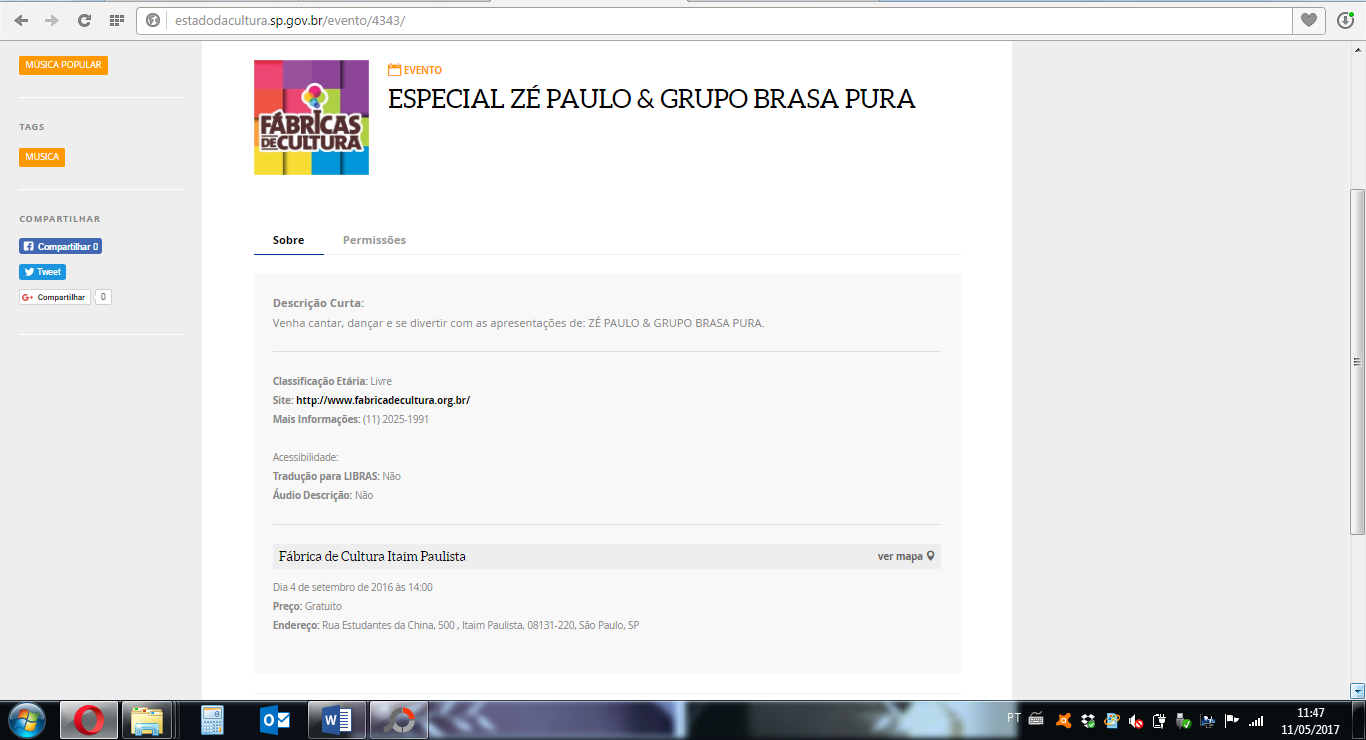The width and height of the screenshot is (1366, 740).
Task: Open the Speed Dial grid icon
Action: click(116, 20)
